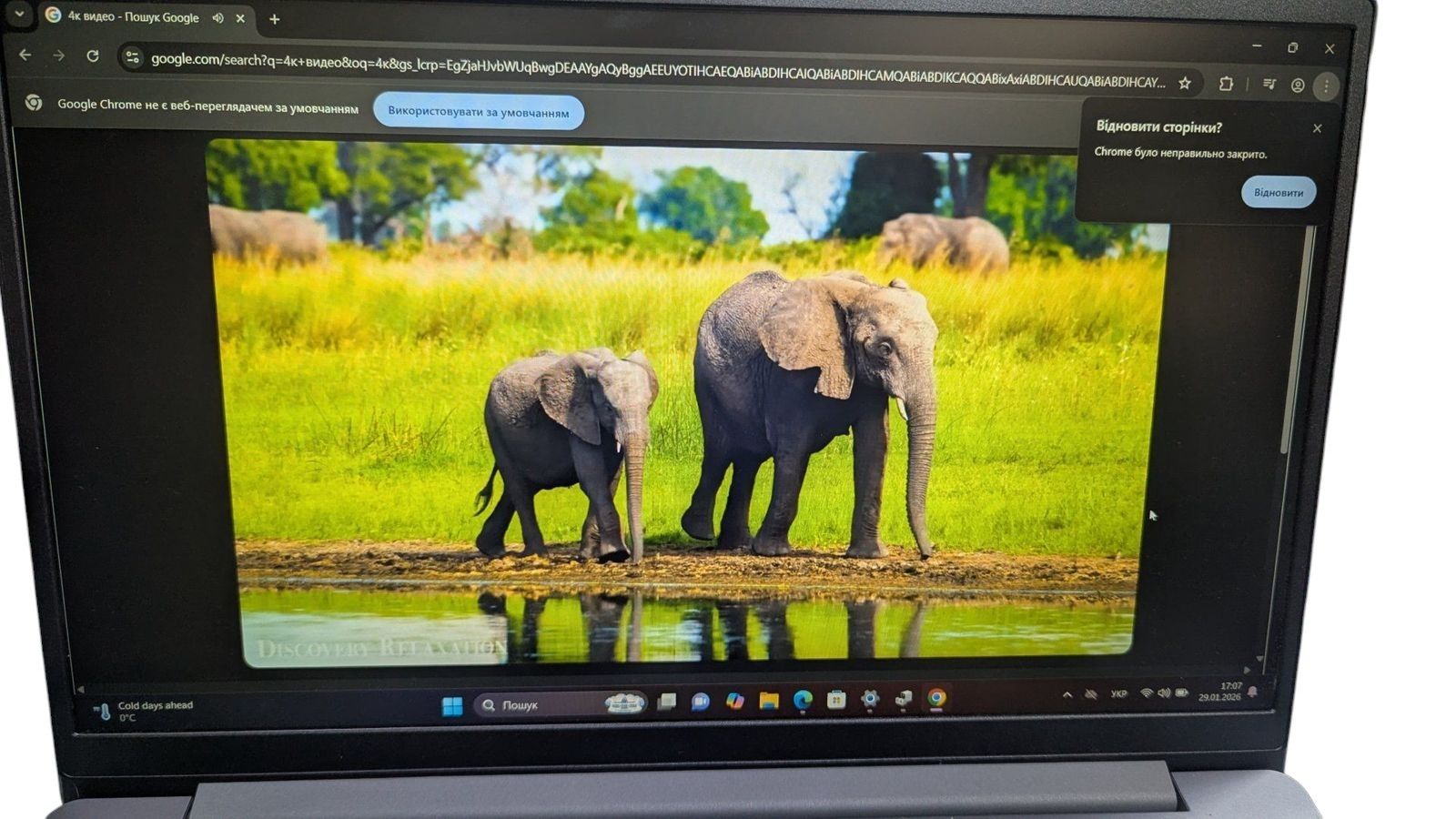Open the Extensions puzzle icon
Screen dimensions: 1456x819
(x=1226, y=84)
